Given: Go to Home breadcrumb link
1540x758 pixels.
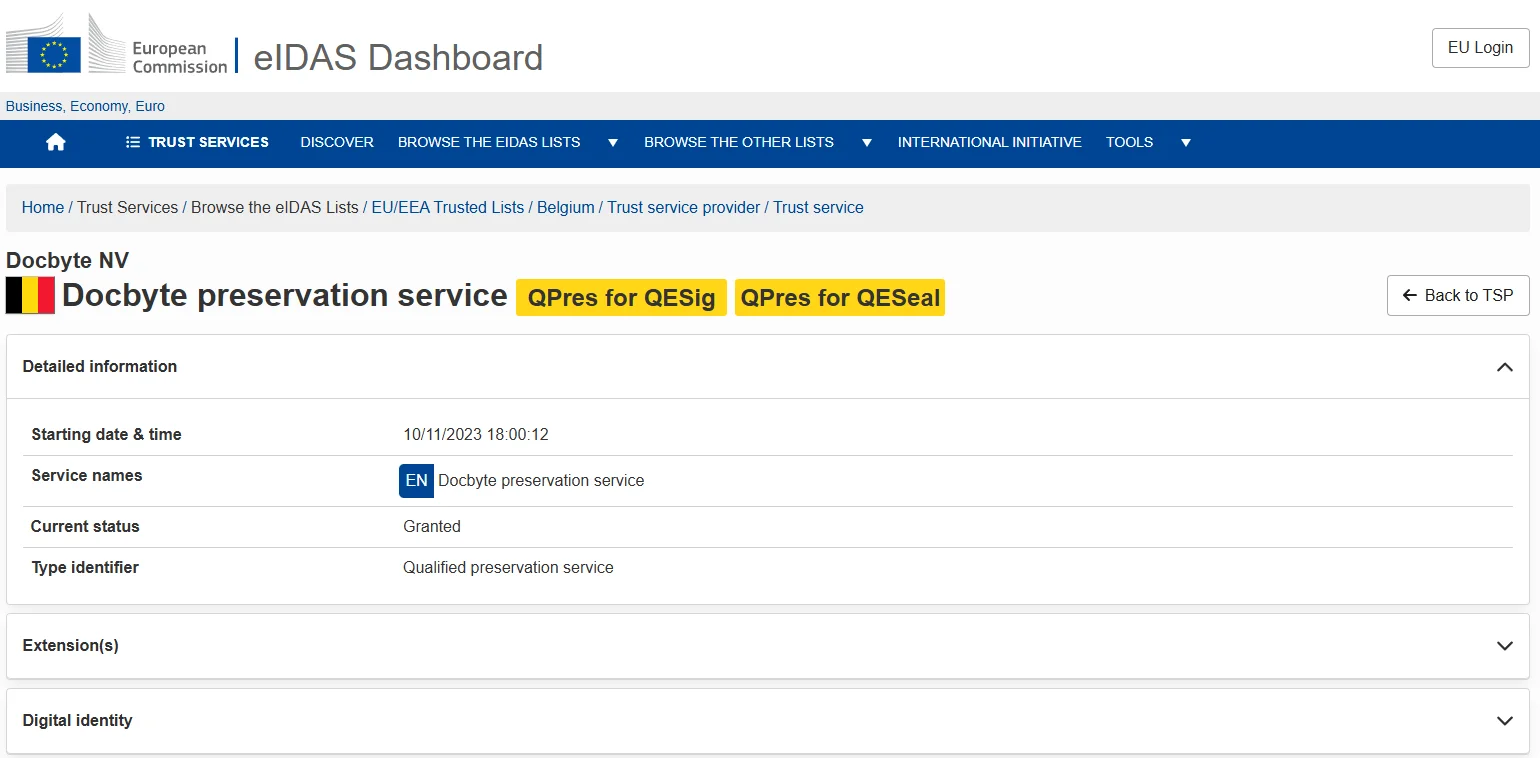Looking at the screenshot, I should click(43, 208).
